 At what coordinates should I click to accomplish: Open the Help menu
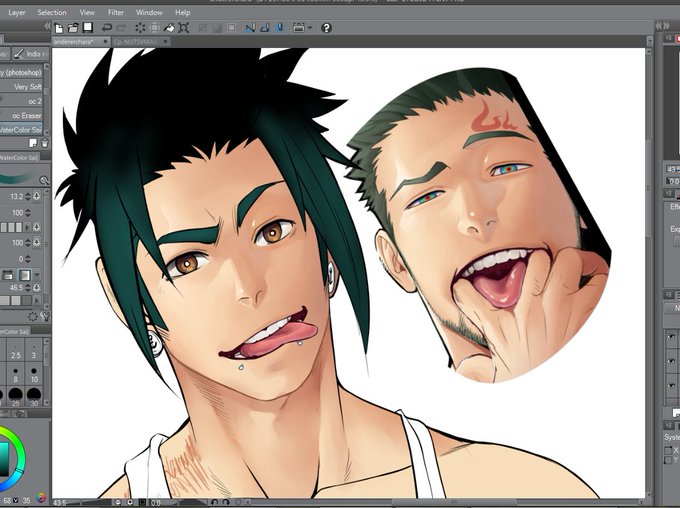[183, 13]
